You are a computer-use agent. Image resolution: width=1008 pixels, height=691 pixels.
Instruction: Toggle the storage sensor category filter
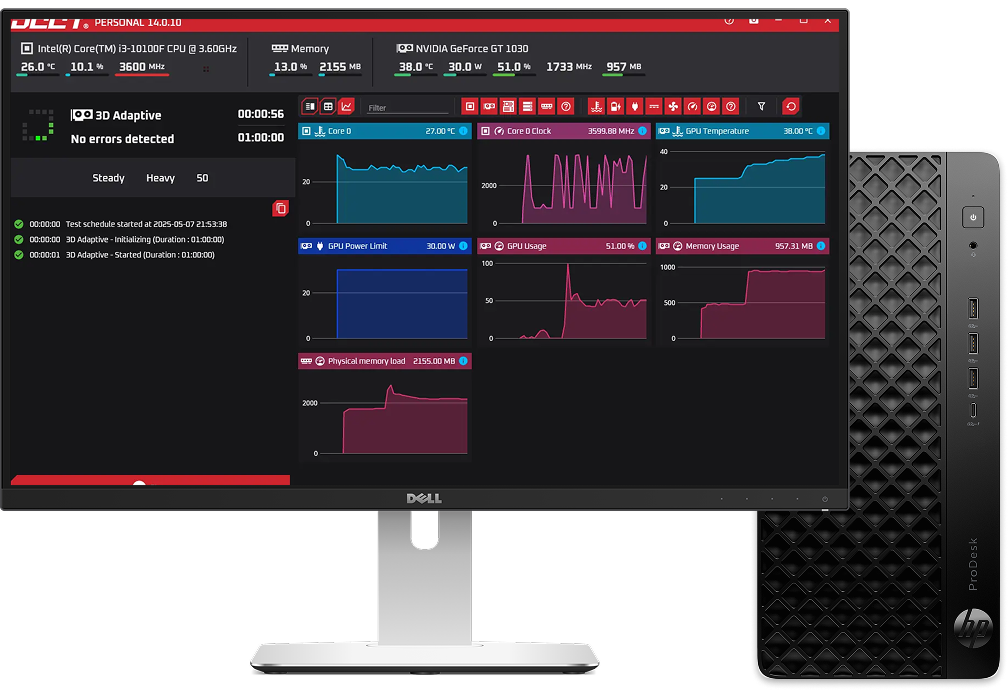527,106
